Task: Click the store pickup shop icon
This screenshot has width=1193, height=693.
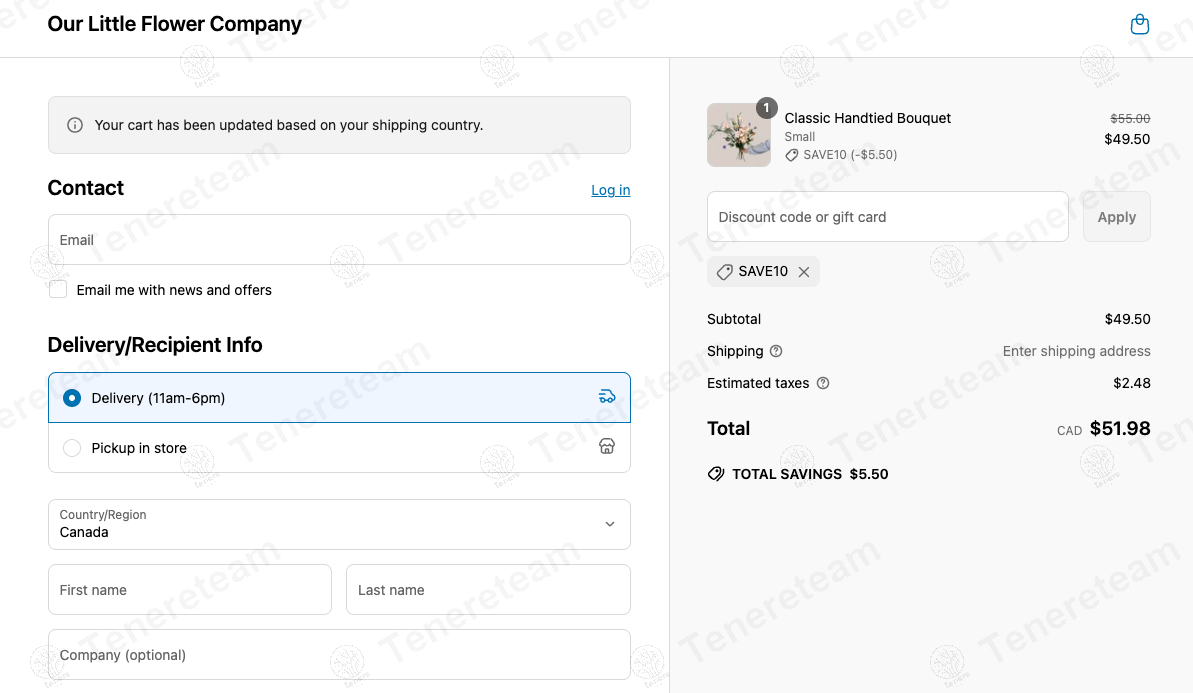Action: (607, 447)
